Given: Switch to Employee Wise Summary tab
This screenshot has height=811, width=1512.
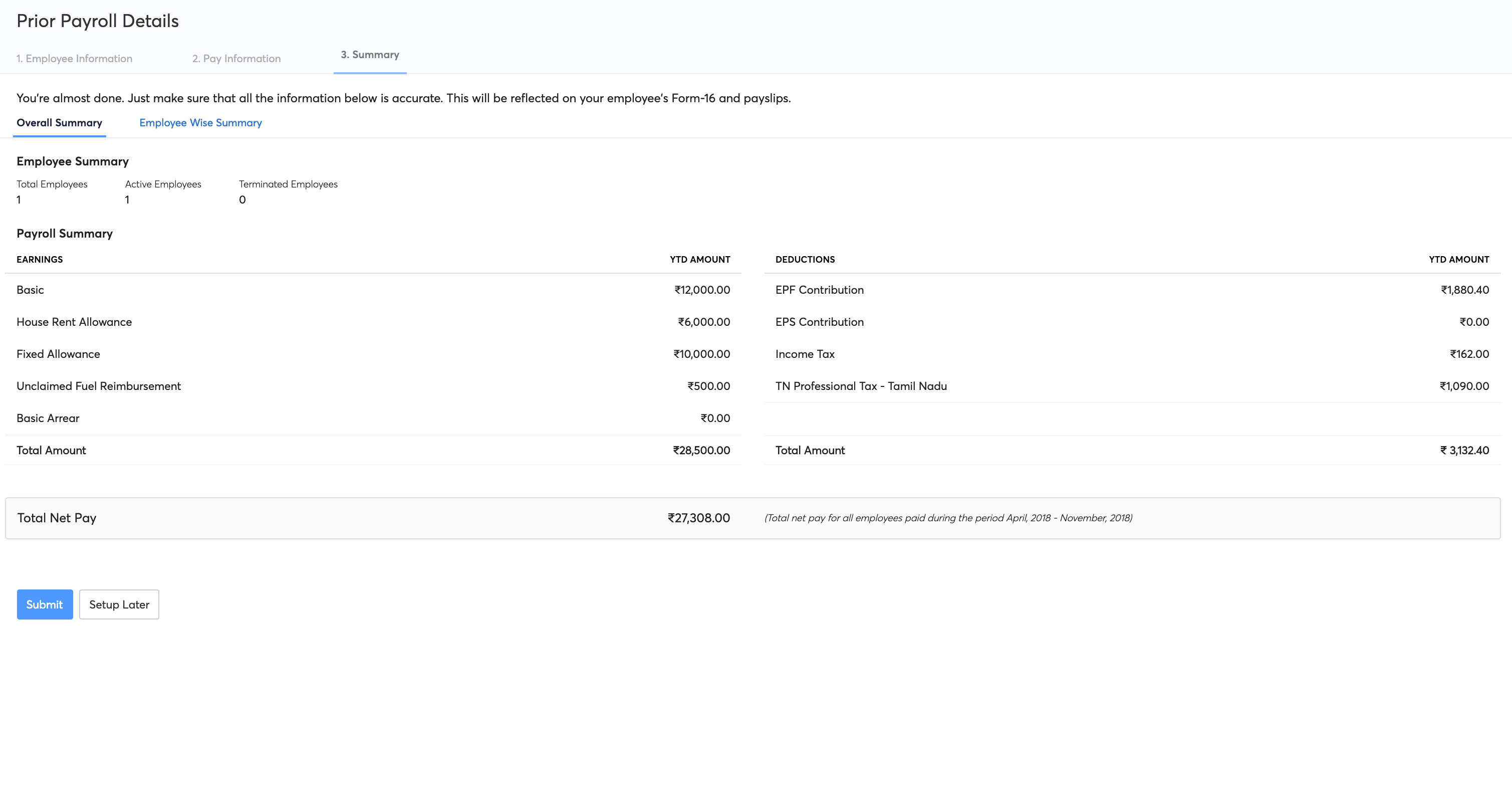Looking at the screenshot, I should pyautogui.click(x=200, y=123).
